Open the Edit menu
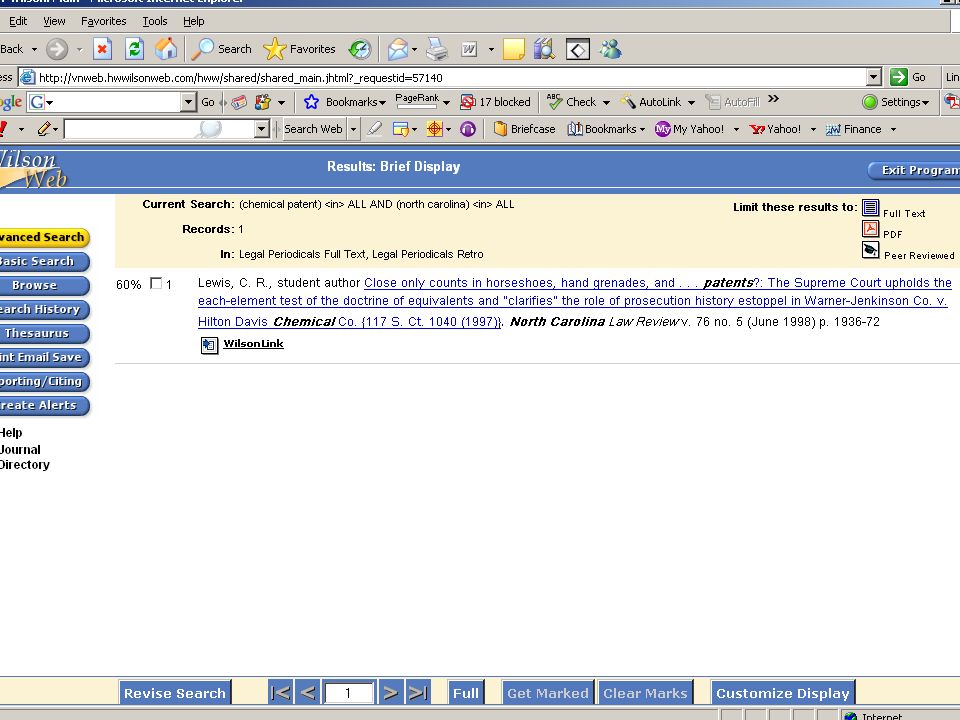This screenshot has width=960, height=720. (18, 21)
